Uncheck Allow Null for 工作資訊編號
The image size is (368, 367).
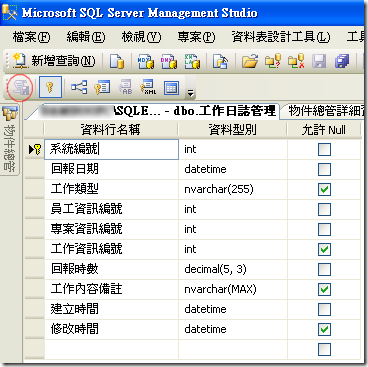click(x=324, y=249)
